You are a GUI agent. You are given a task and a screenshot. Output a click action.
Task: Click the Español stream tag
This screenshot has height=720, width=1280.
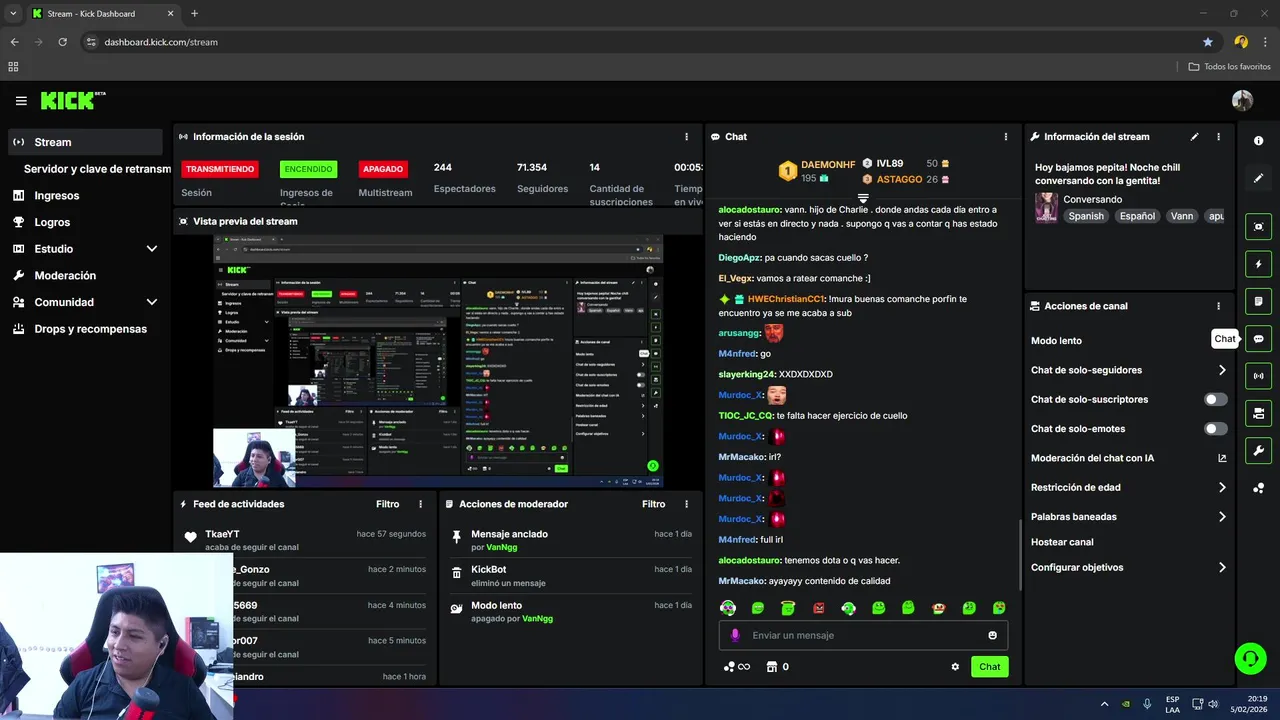tap(1137, 216)
